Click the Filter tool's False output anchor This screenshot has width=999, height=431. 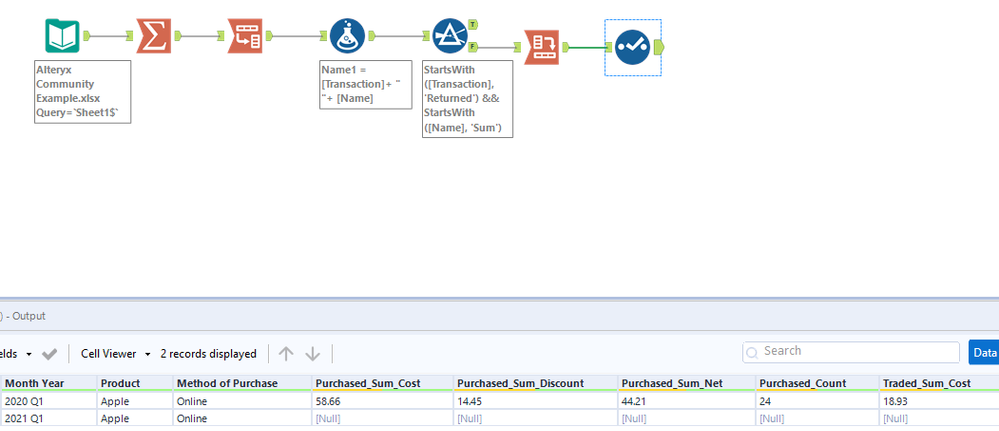pyautogui.click(x=473, y=47)
